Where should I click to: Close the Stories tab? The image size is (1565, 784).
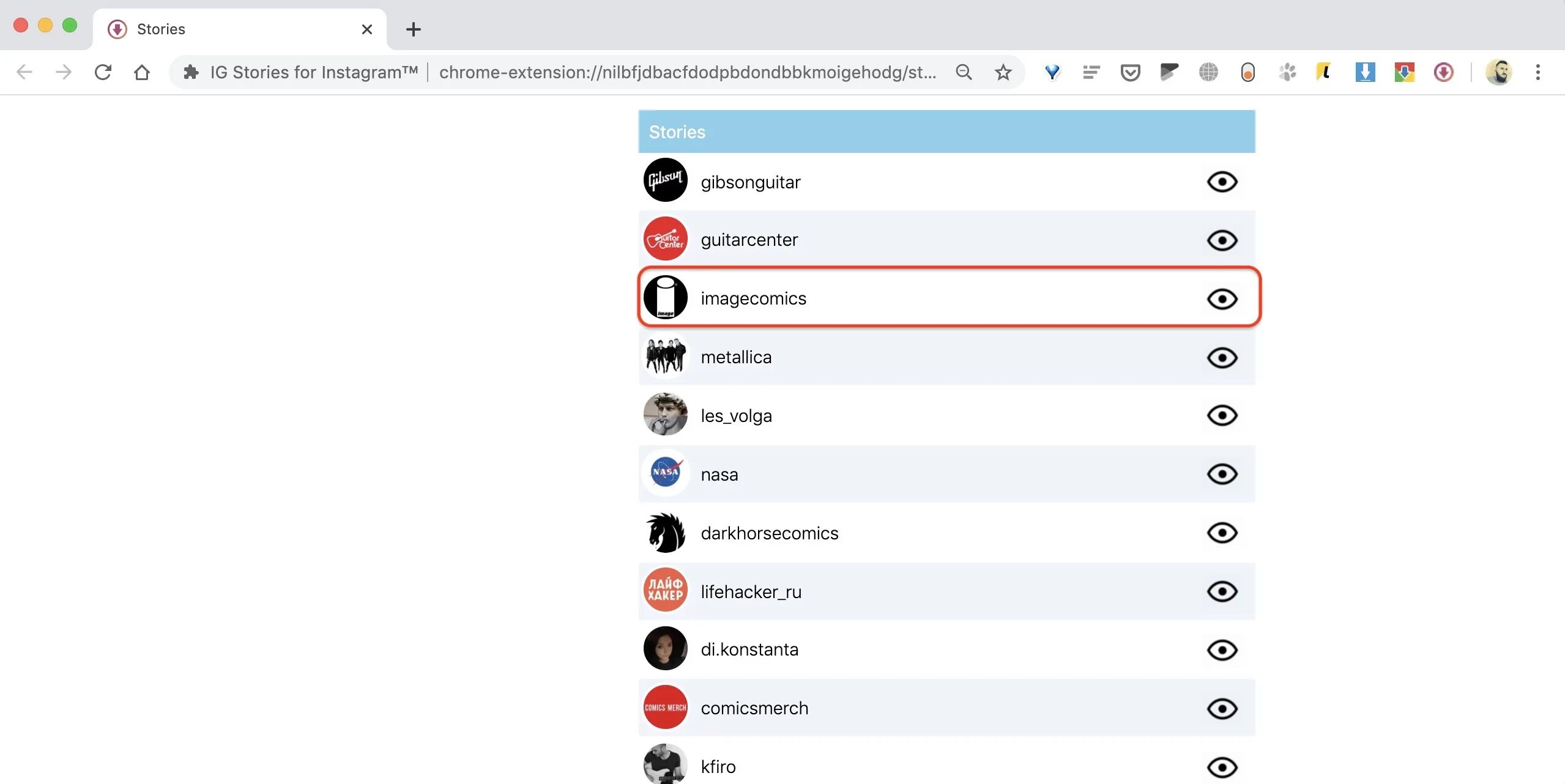coord(367,29)
